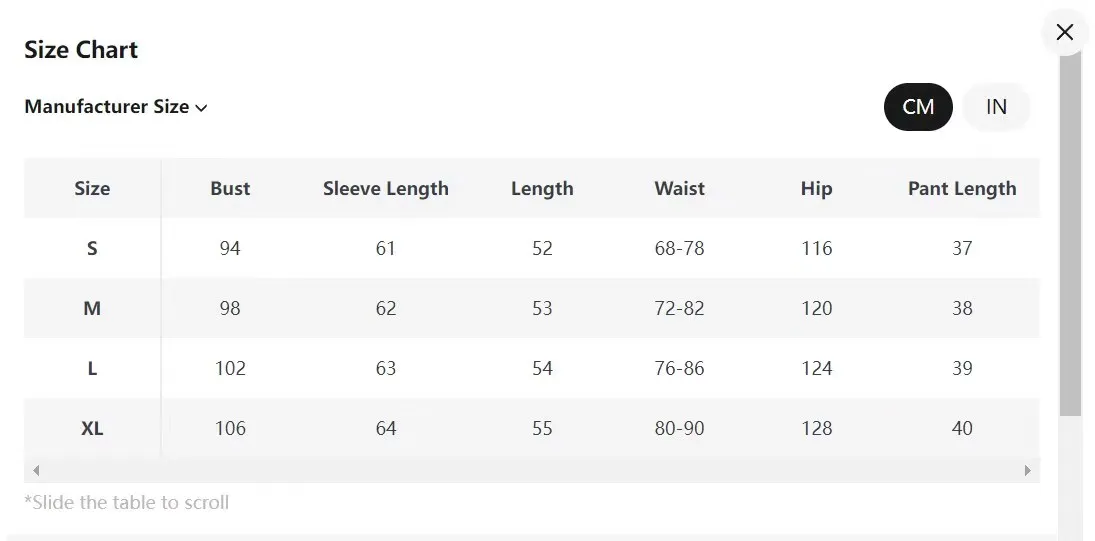1095x541 pixels.
Task: Close the Size Chart popup
Action: click(1064, 32)
